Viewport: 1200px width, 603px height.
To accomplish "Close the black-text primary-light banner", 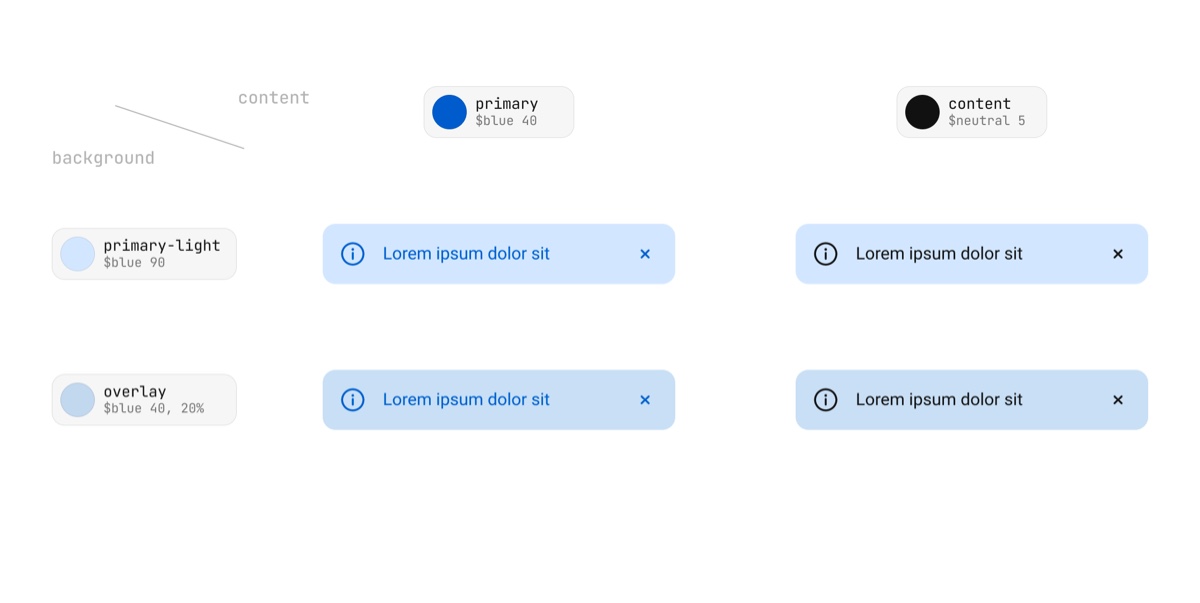I will pyautogui.click(x=1118, y=254).
